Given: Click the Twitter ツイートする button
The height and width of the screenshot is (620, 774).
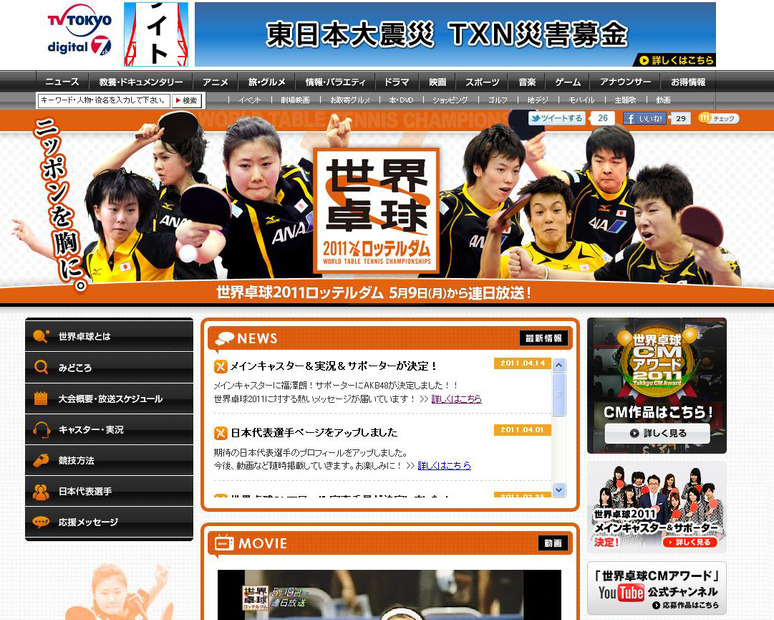Looking at the screenshot, I should click(557, 118).
